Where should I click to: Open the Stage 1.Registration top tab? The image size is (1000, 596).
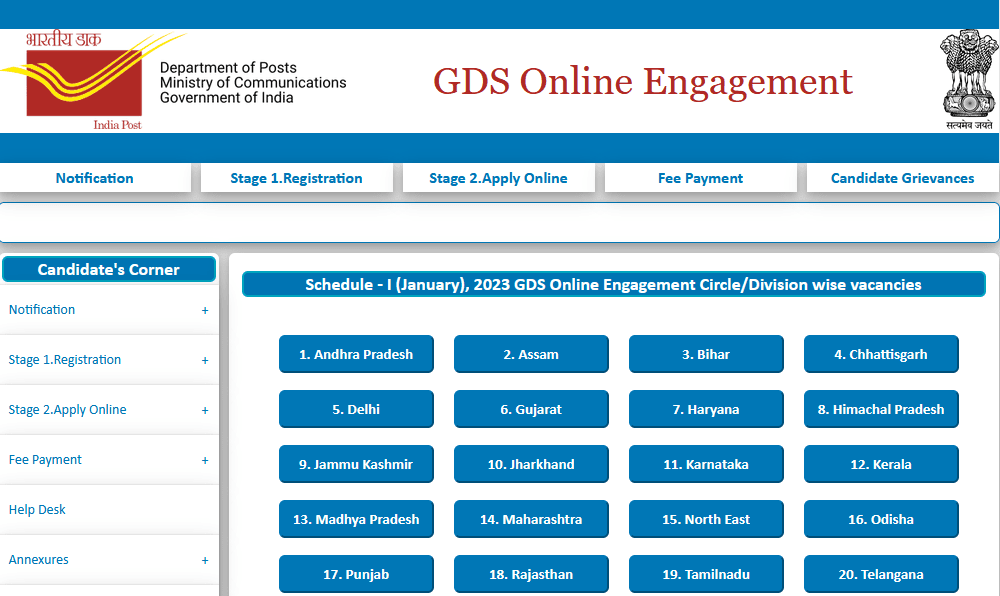[297, 178]
